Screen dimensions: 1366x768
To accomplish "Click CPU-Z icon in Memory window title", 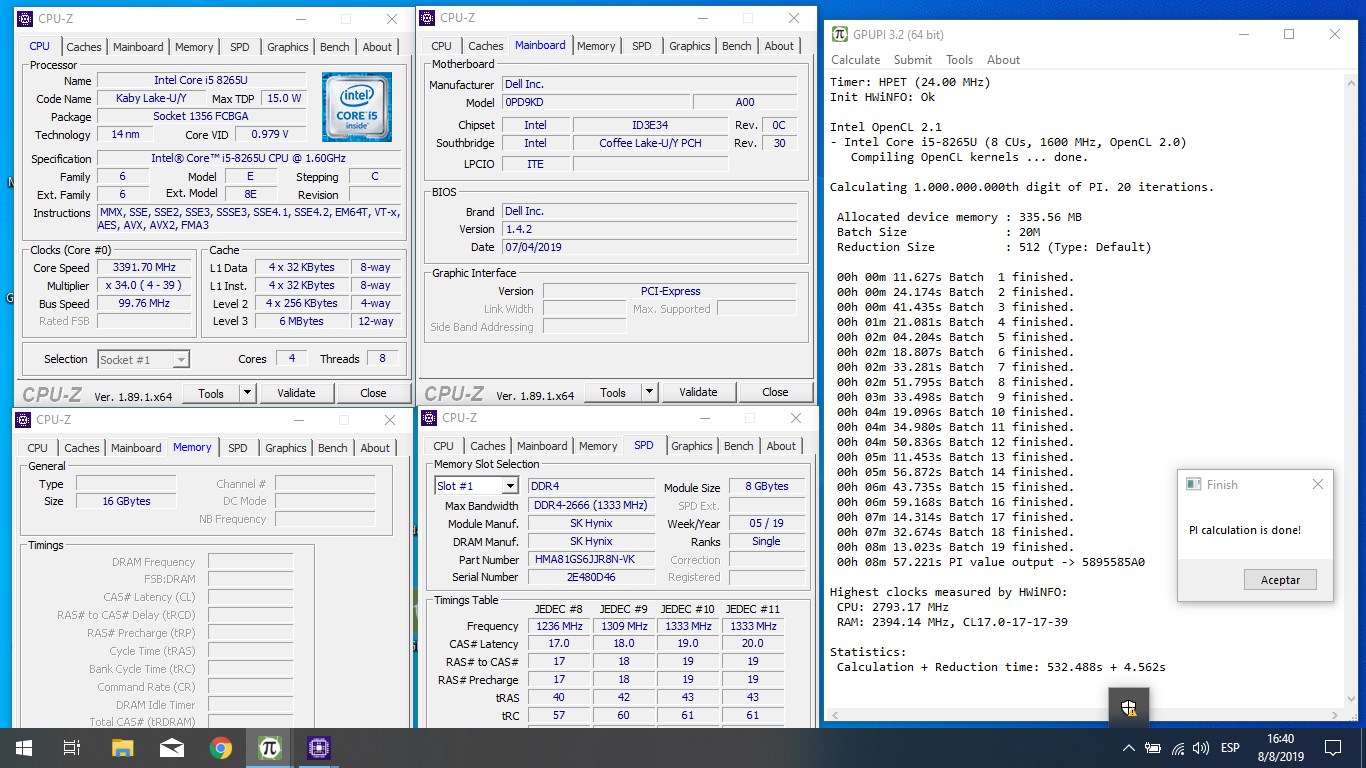I will coord(23,420).
